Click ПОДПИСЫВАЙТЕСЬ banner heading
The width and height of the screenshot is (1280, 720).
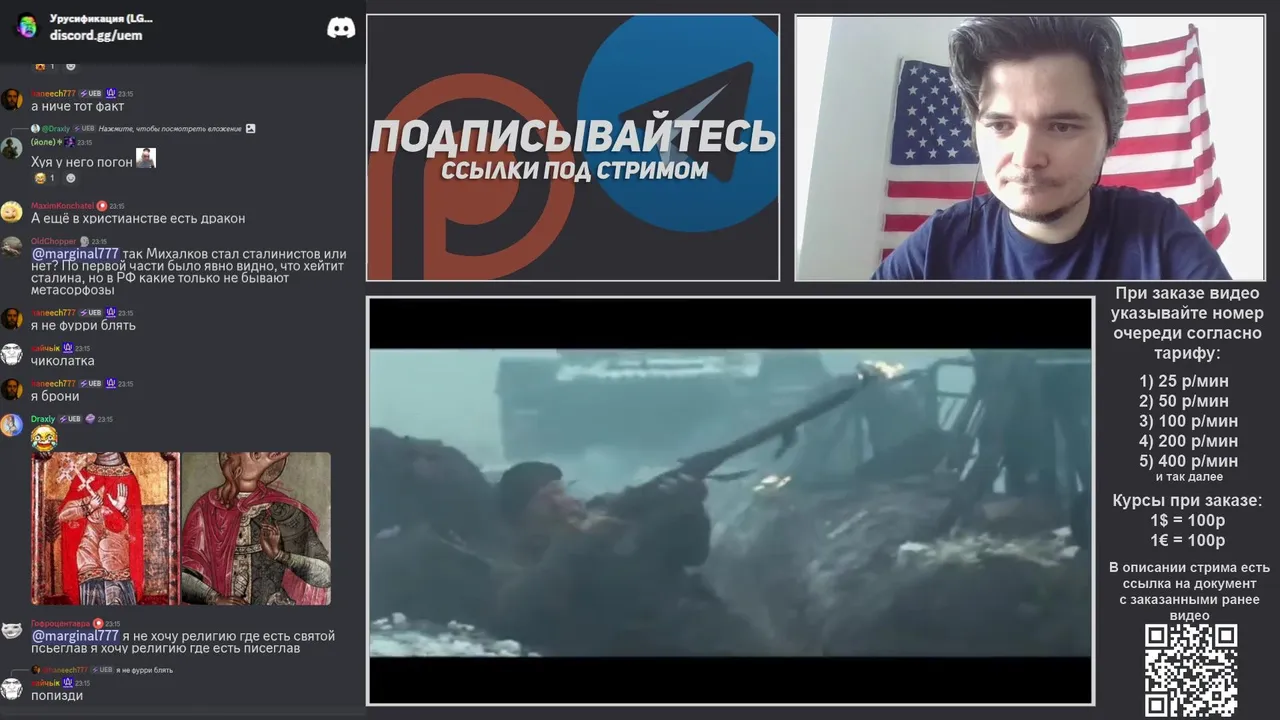572,137
